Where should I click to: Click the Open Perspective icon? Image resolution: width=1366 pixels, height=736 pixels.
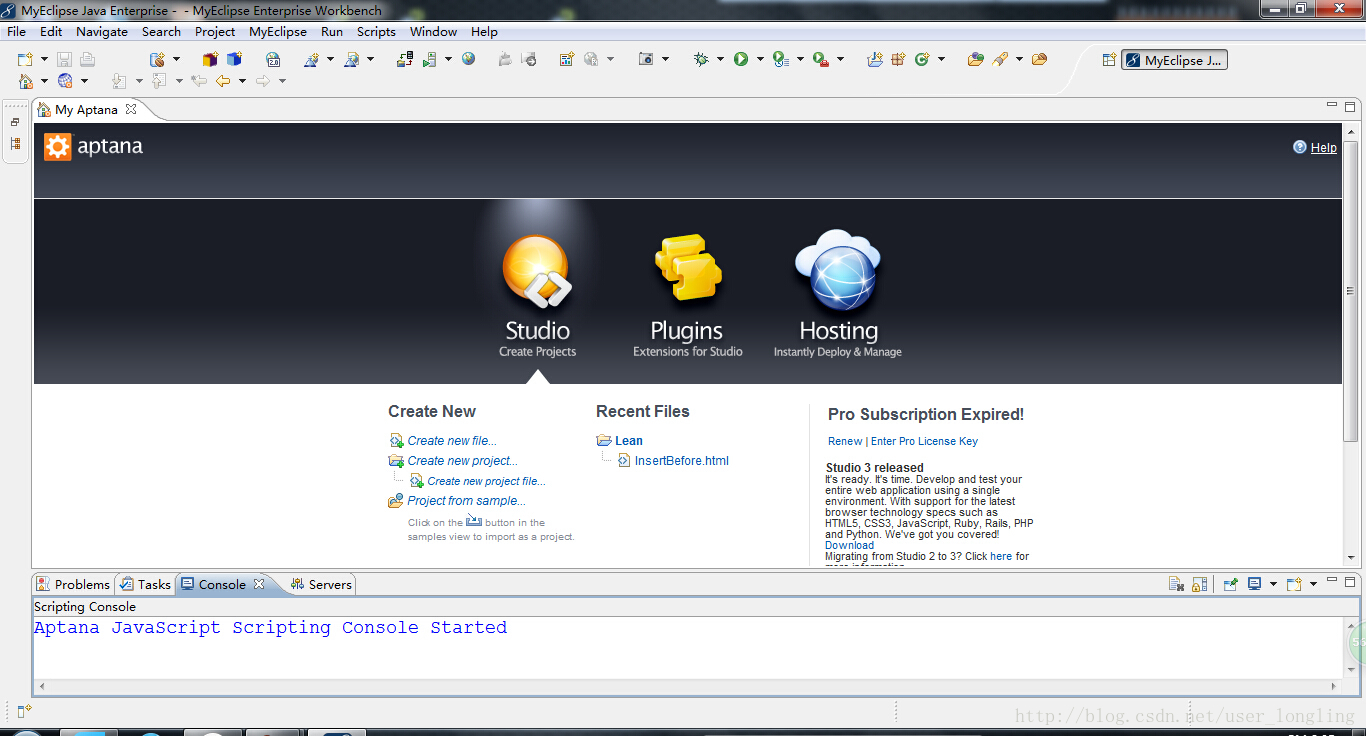(x=1109, y=60)
